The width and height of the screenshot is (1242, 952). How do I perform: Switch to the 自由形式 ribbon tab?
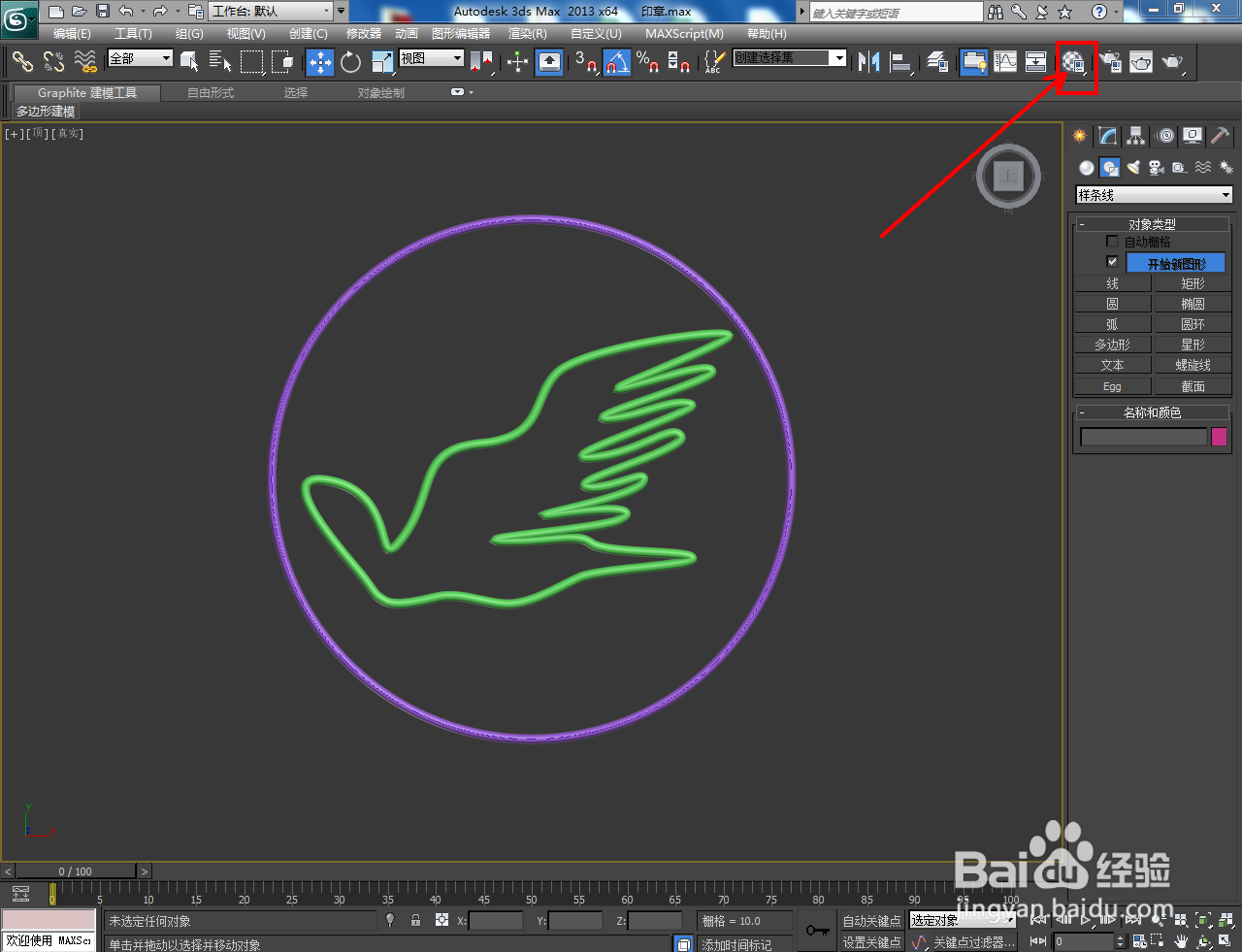point(210,92)
